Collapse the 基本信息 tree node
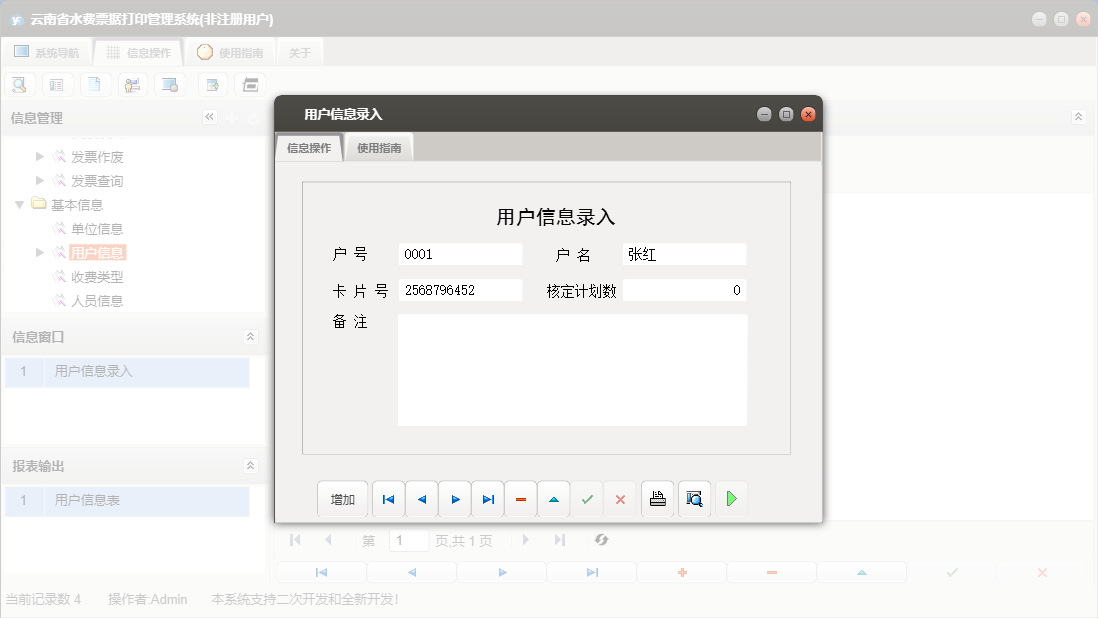The width and height of the screenshot is (1098, 618). pos(20,204)
